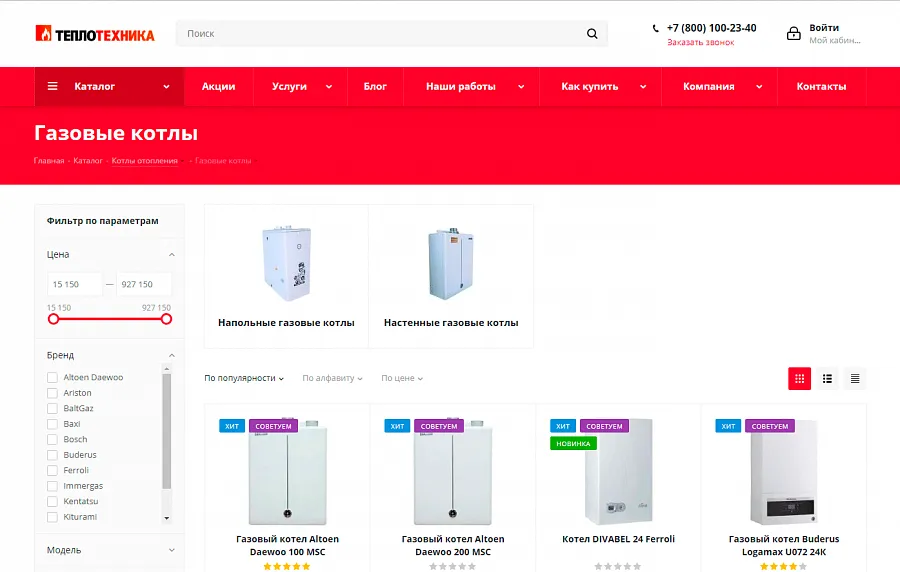Open Котел DIVABEL 24 Ferroli title
This screenshot has width=900, height=572.
(x=618, y=539)
